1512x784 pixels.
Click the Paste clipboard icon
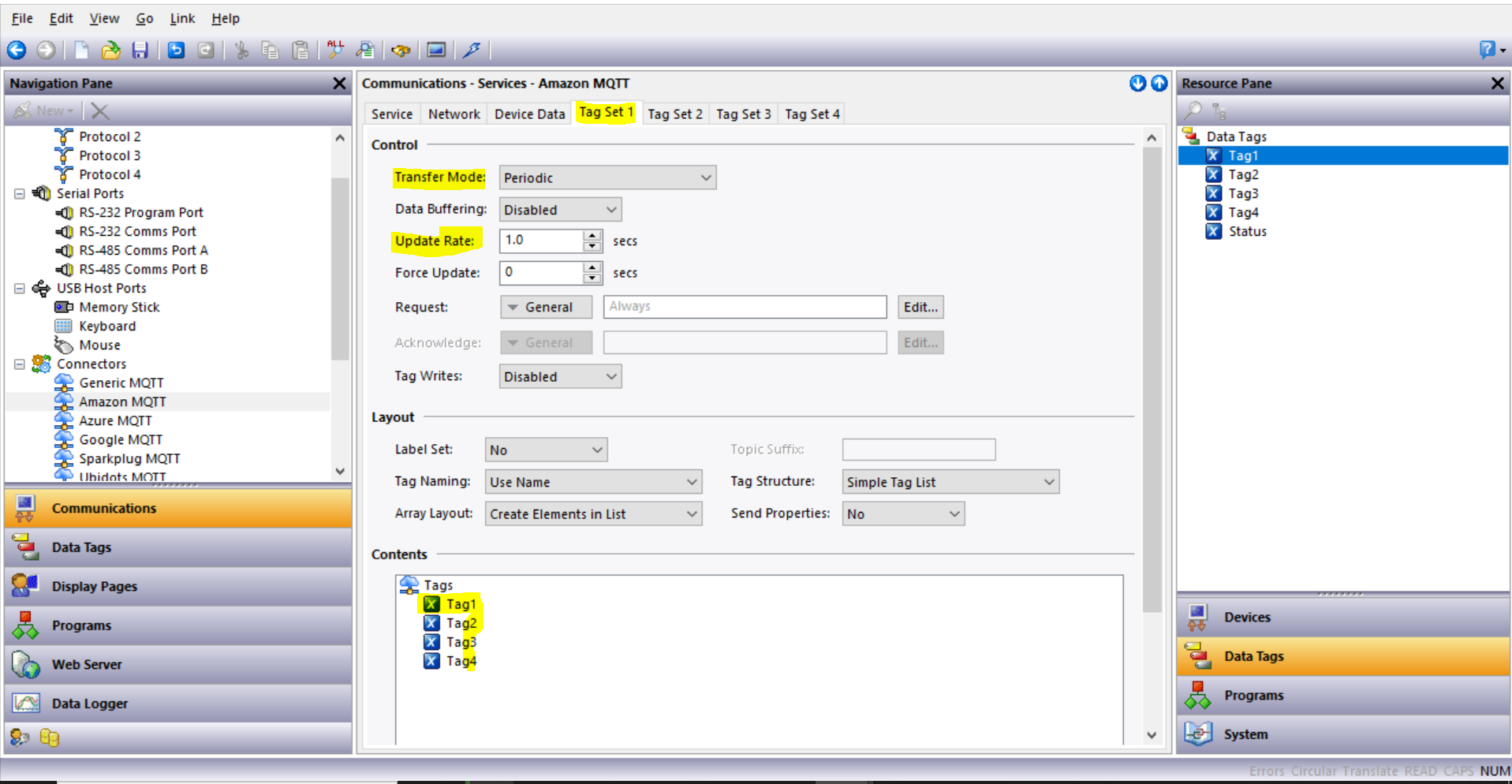point(300,50)
